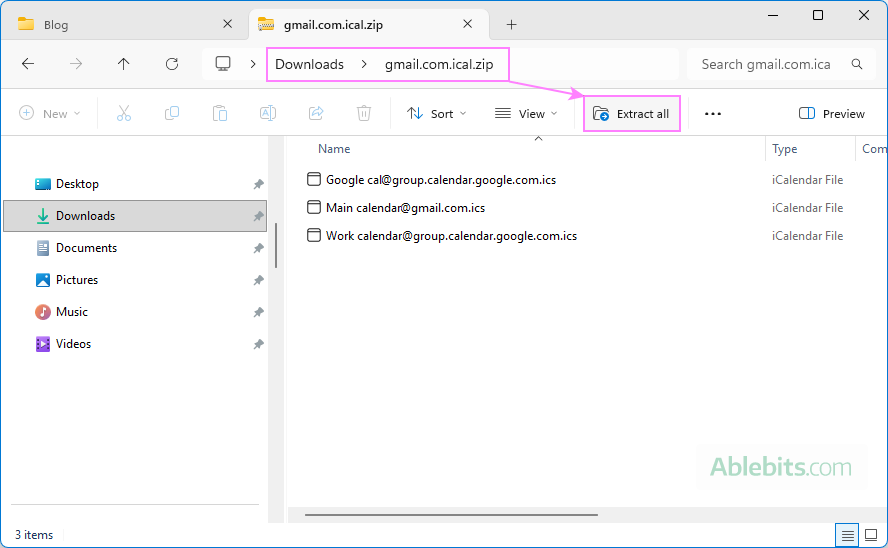The height and width of the screenshot is (548, 888).
Task: Open Downloads in the address bar
Action: [x=309, y=65]
